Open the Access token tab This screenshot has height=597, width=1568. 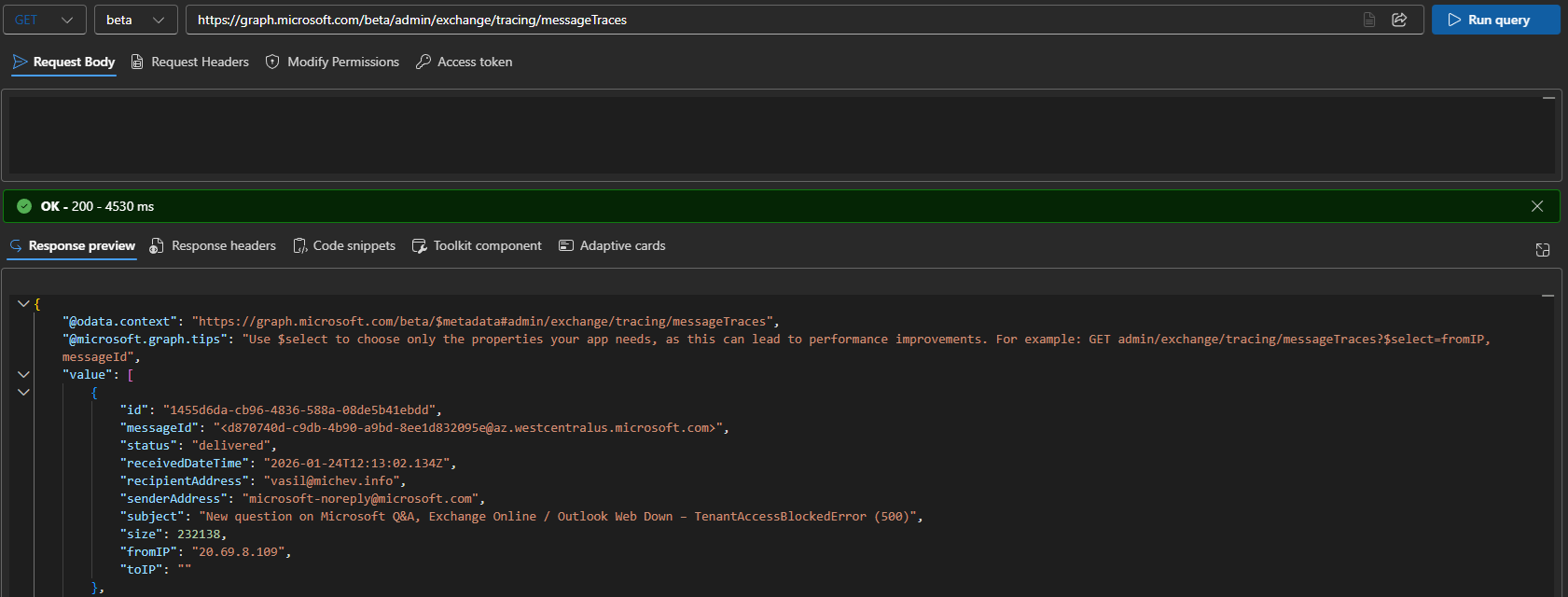click(x=465, y=62)
